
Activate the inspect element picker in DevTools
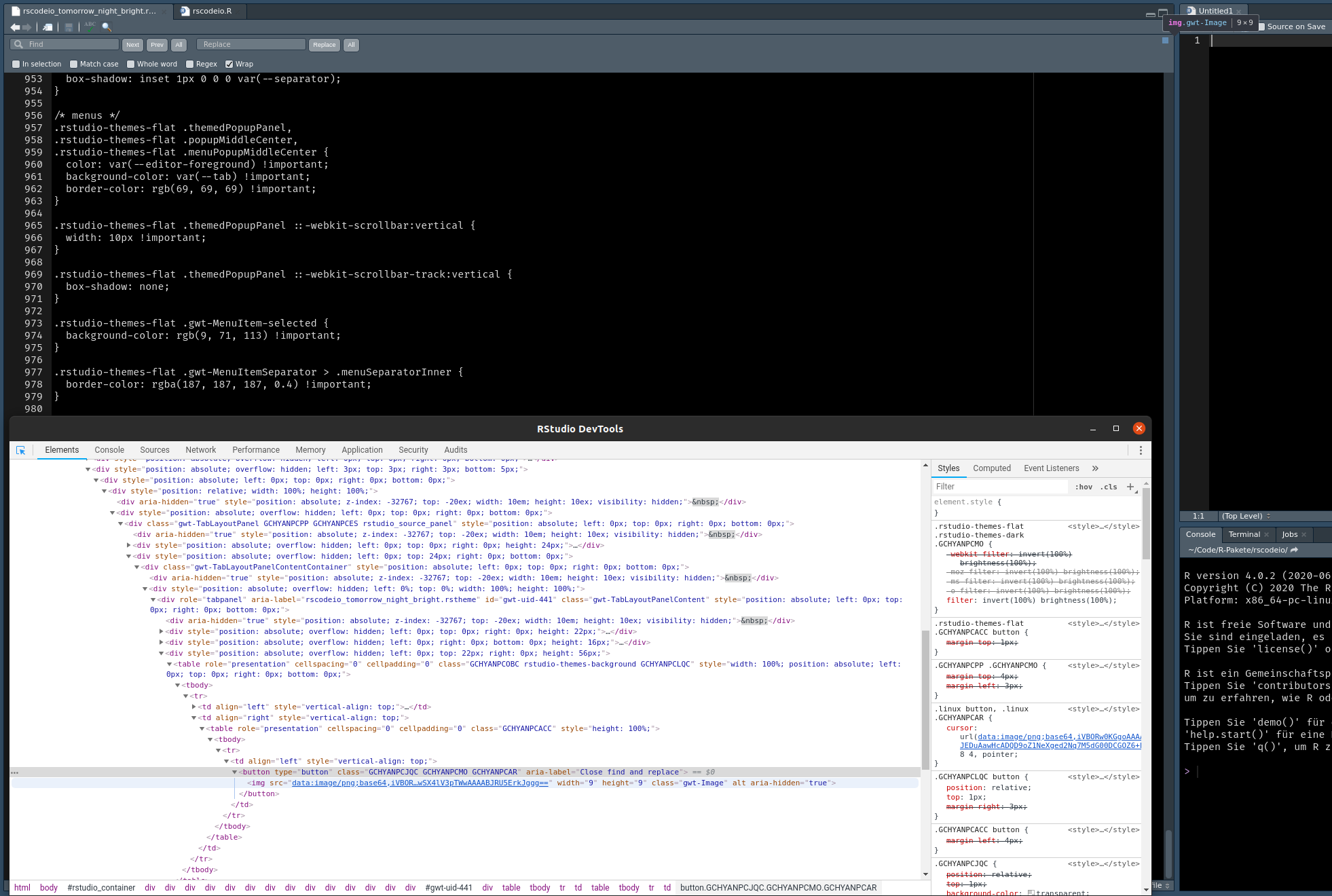21,450
